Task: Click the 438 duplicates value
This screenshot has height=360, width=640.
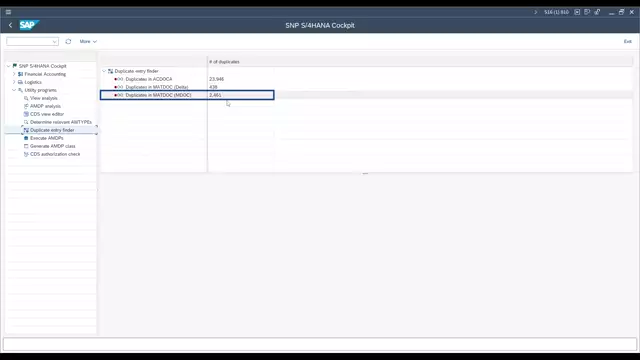Action: coord(213,87)
